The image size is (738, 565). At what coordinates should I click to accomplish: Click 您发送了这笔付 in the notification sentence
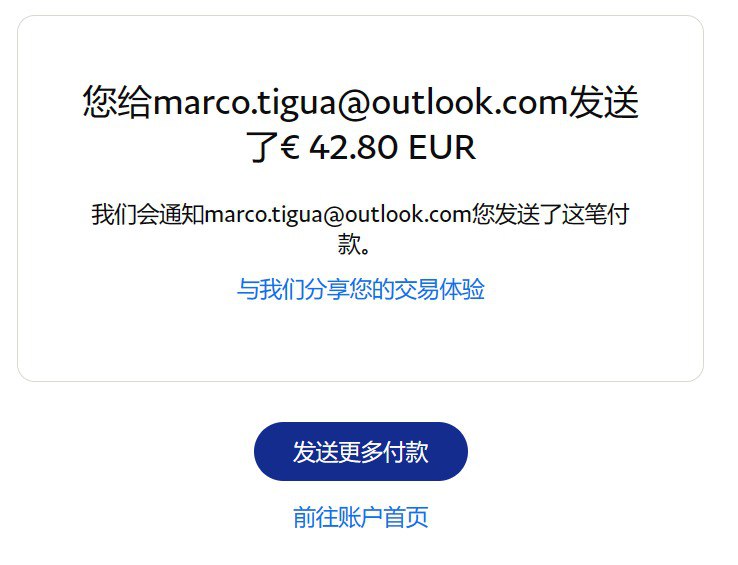point(551,215)
